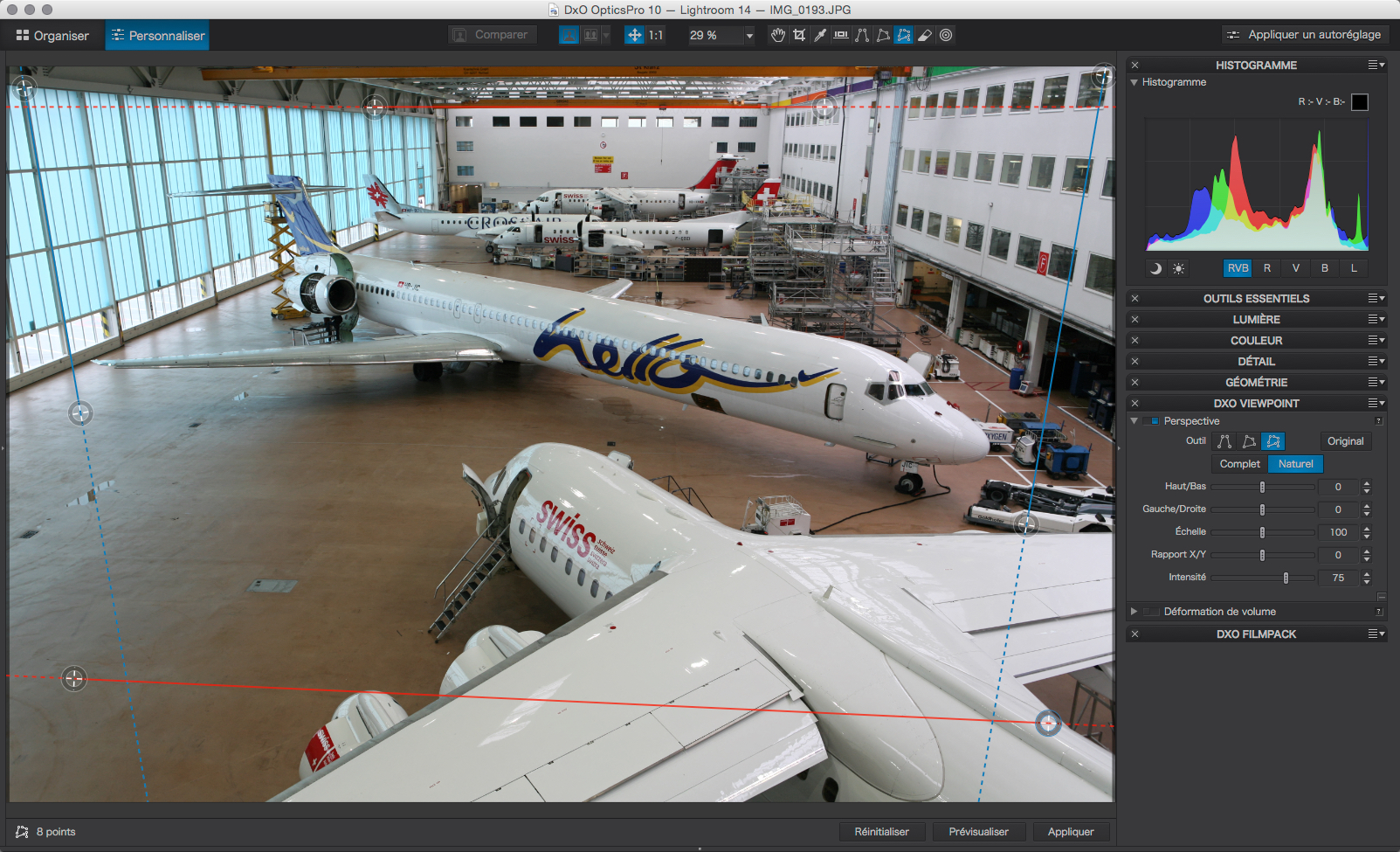1400x852 pixels.
Task: Choose force parallels tool in Outil row
Action: [x=1224, y=441]
